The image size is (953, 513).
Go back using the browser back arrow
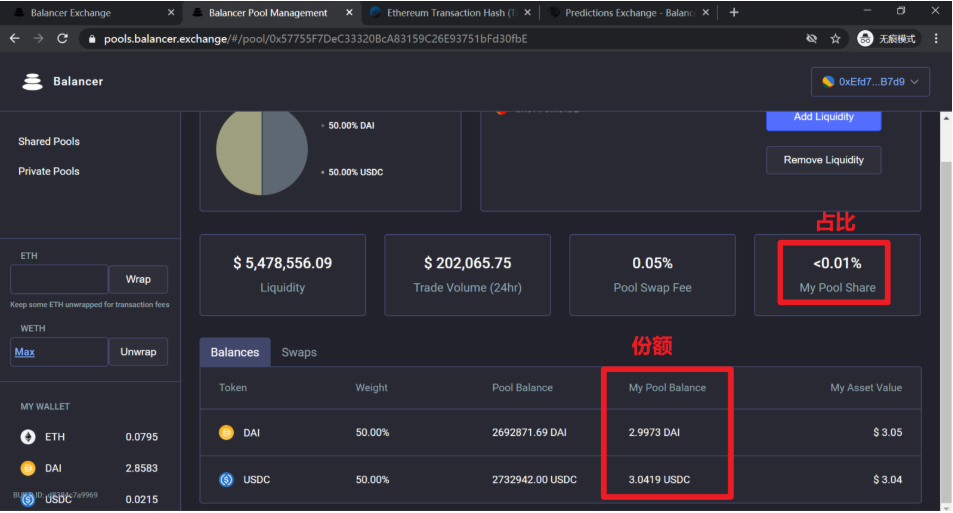coord(15,39)
